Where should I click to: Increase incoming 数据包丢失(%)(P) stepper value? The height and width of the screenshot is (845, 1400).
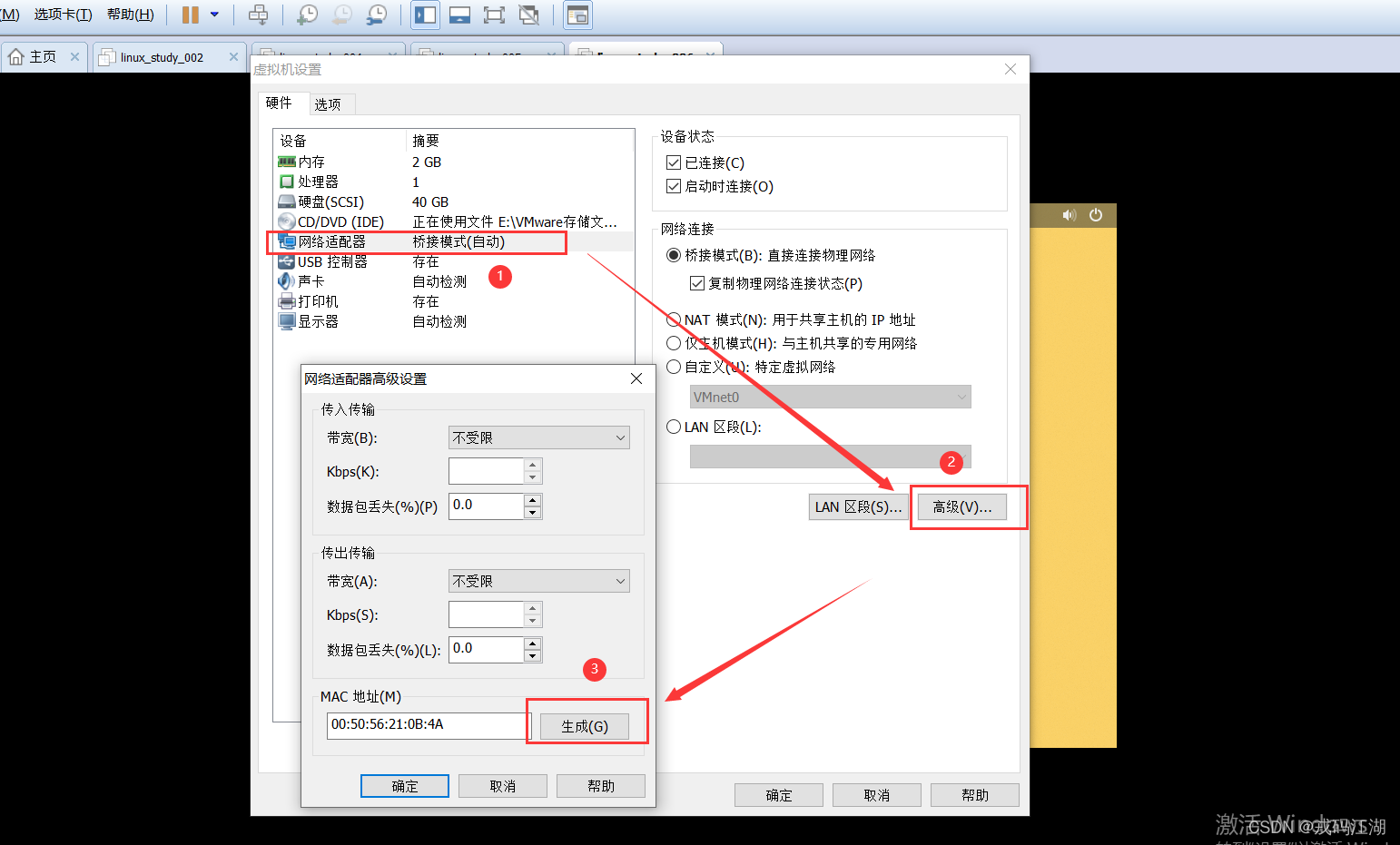coord(533,500)
